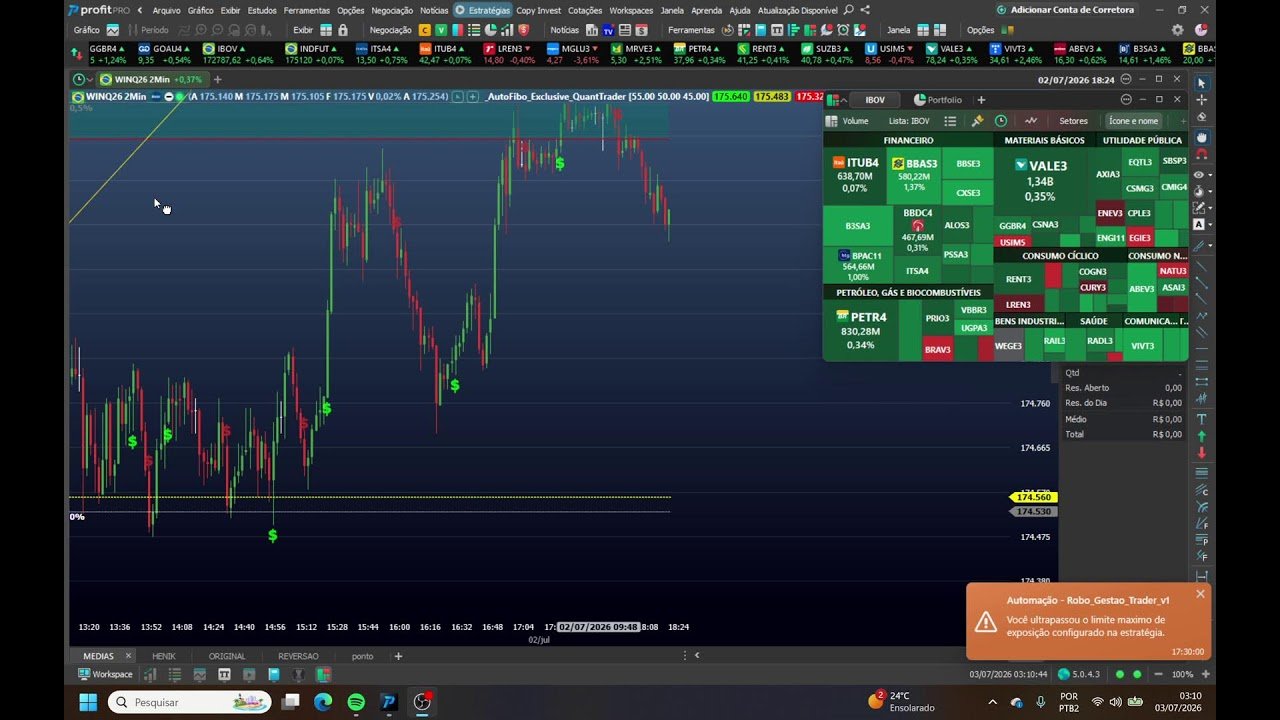Click the Workspace button in status bar

[105, 675]
